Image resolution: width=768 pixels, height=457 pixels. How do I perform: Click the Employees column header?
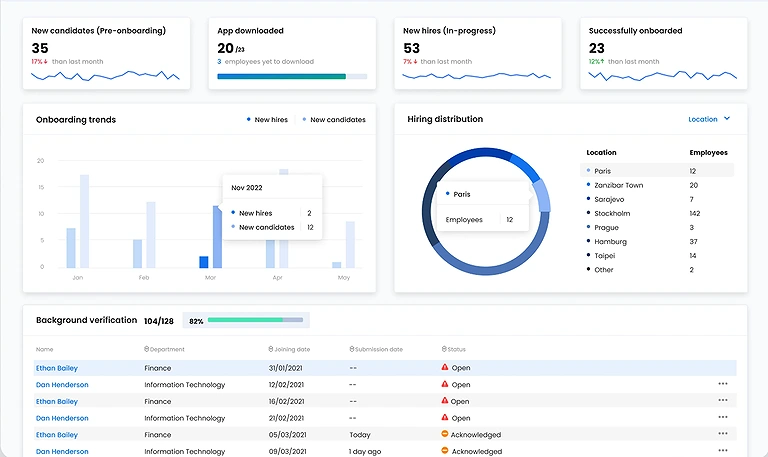(x=708, y=152)
